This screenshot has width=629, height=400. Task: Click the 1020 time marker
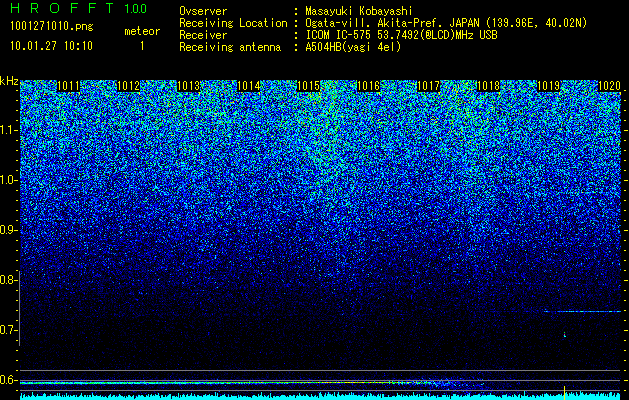609,86
